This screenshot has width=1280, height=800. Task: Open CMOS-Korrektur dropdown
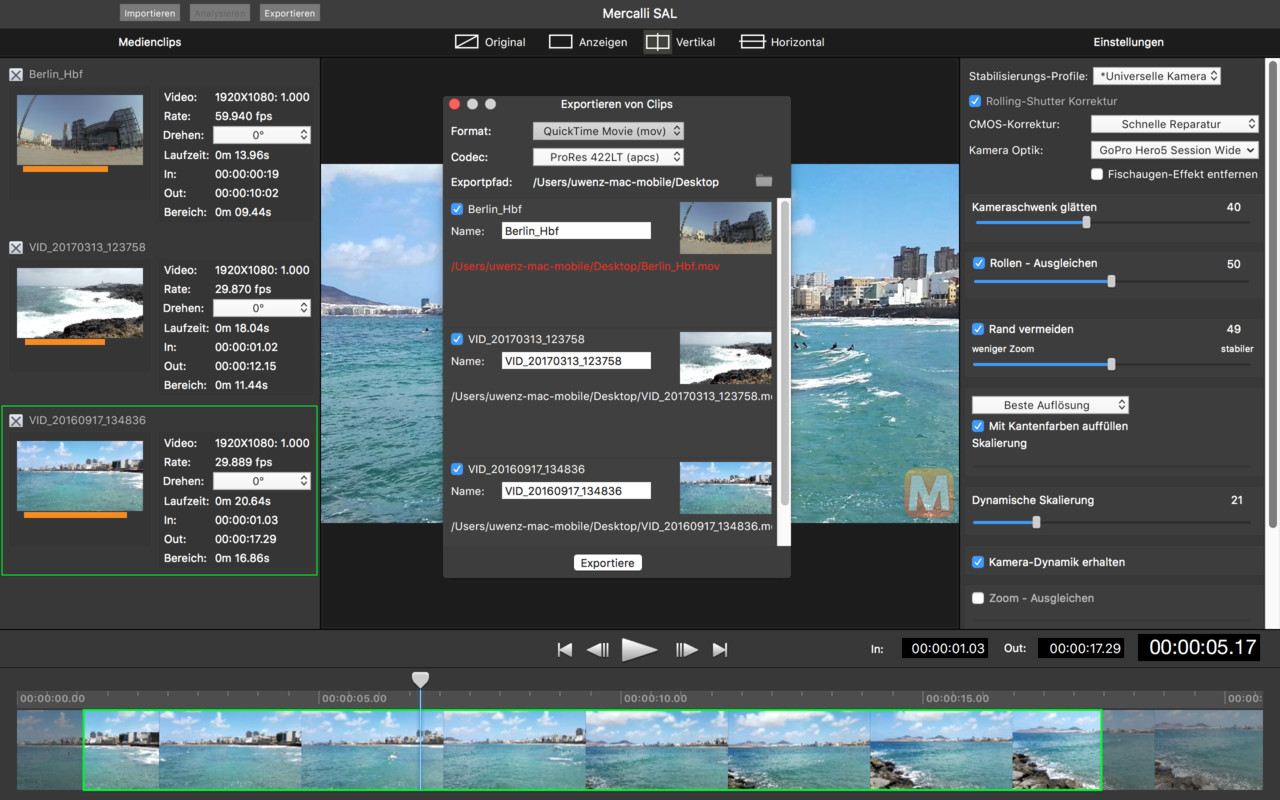click(1174, 124)
